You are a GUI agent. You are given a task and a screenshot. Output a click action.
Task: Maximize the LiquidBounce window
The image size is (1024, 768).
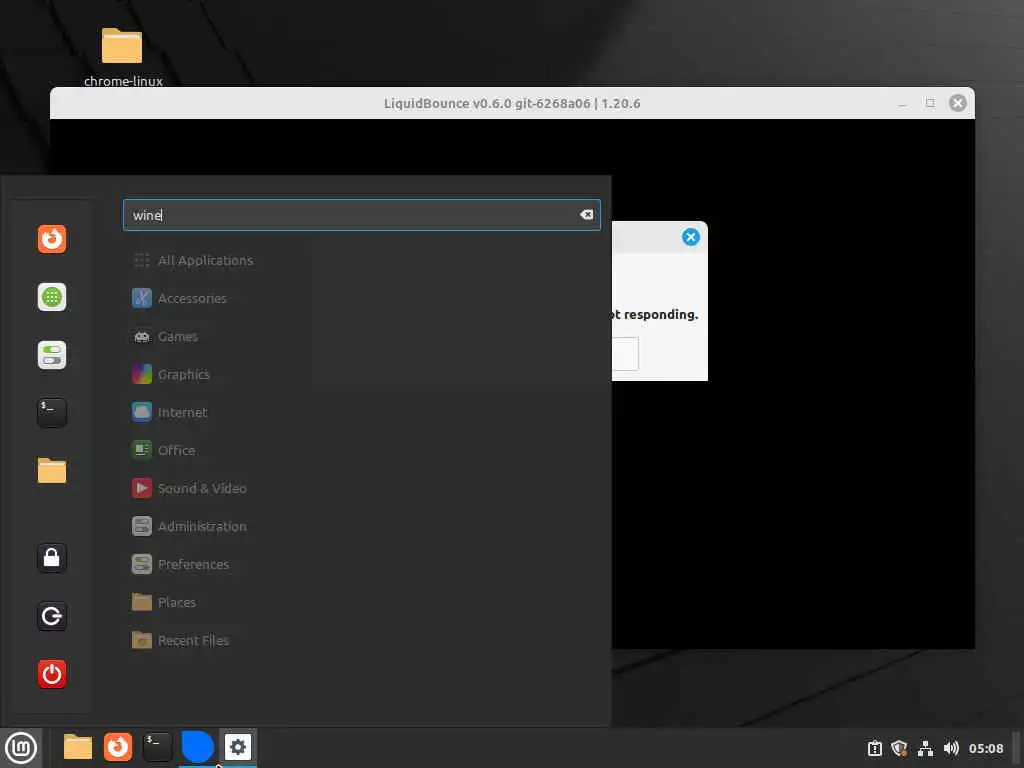930,103
